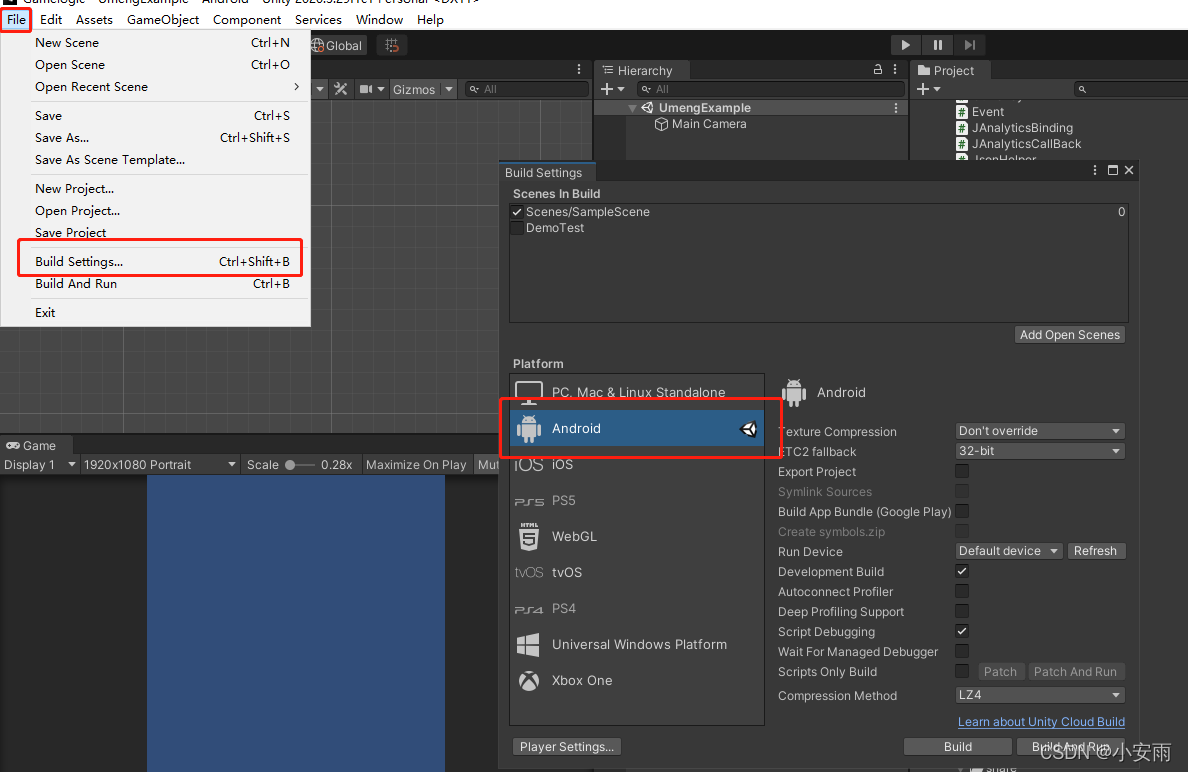Select the Android platform in Build Settings
This screenshot has width=1188, height=772.
(x=577, y=428)
